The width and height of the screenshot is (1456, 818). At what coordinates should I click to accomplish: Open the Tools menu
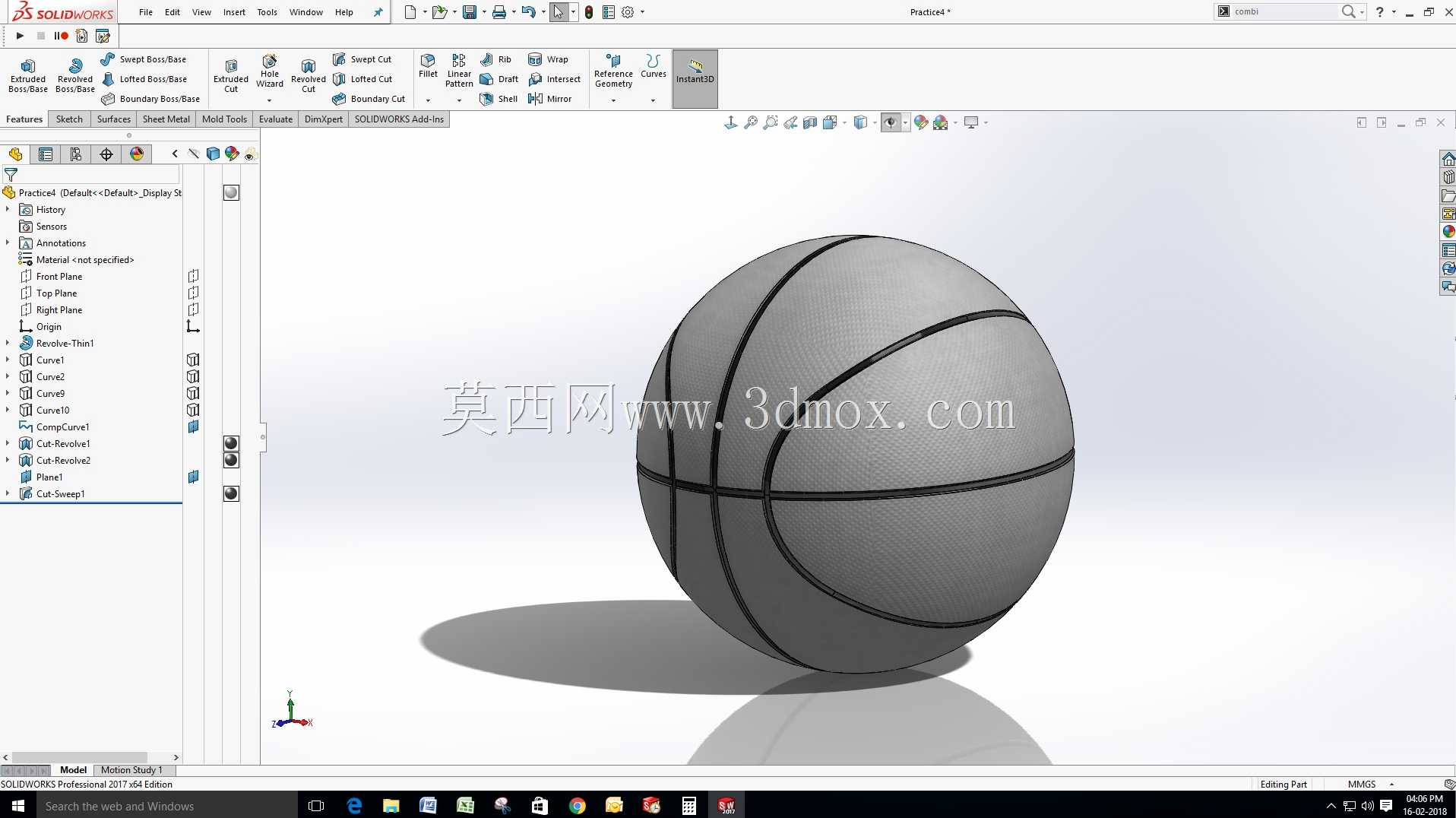click(x=267, y=12)
